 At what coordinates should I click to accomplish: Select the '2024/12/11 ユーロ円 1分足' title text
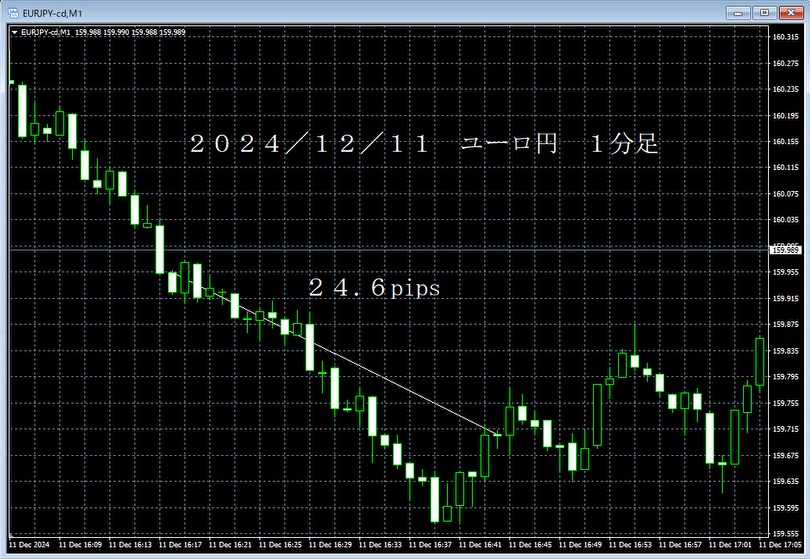pos(424,144)
